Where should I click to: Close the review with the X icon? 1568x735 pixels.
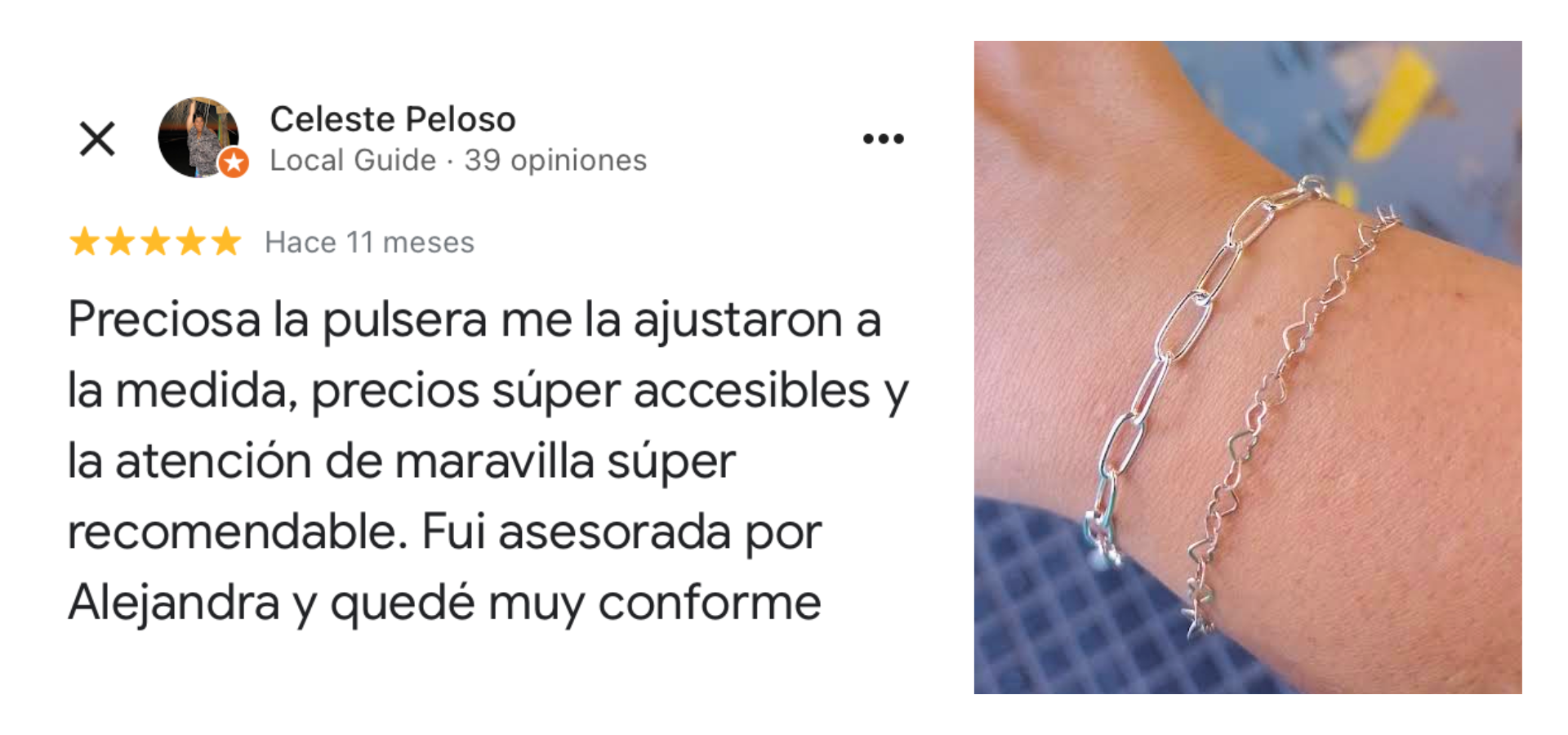point(97,139)
